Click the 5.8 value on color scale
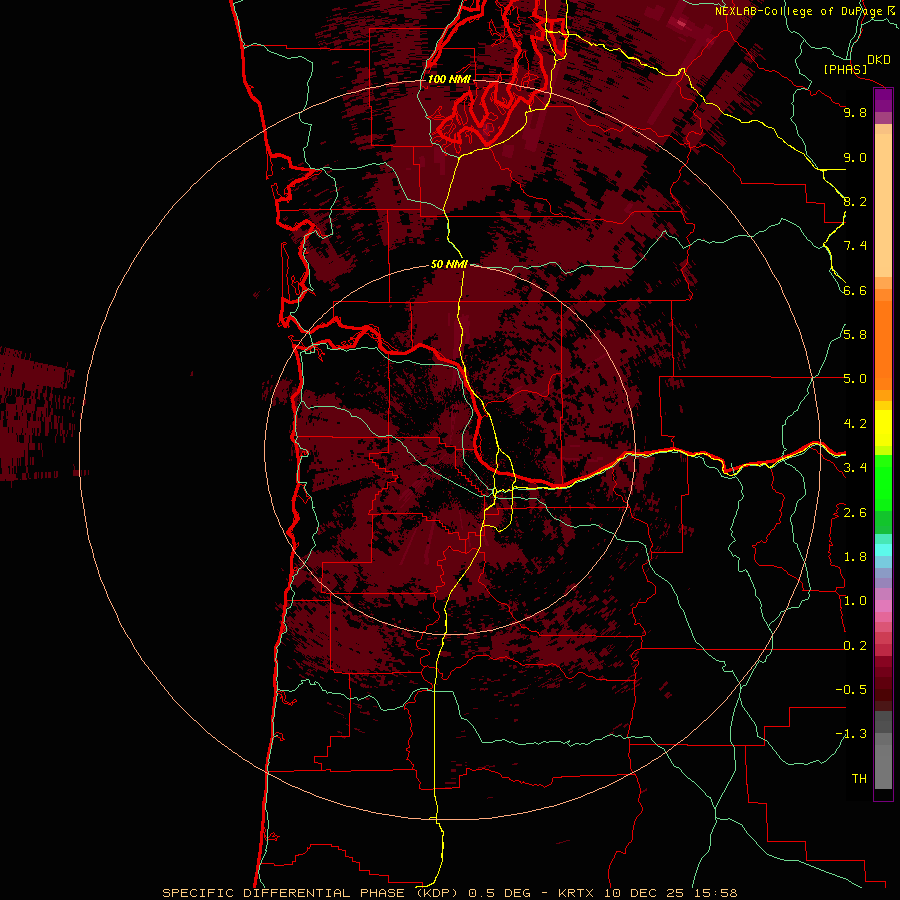 [x=855, y=335]
